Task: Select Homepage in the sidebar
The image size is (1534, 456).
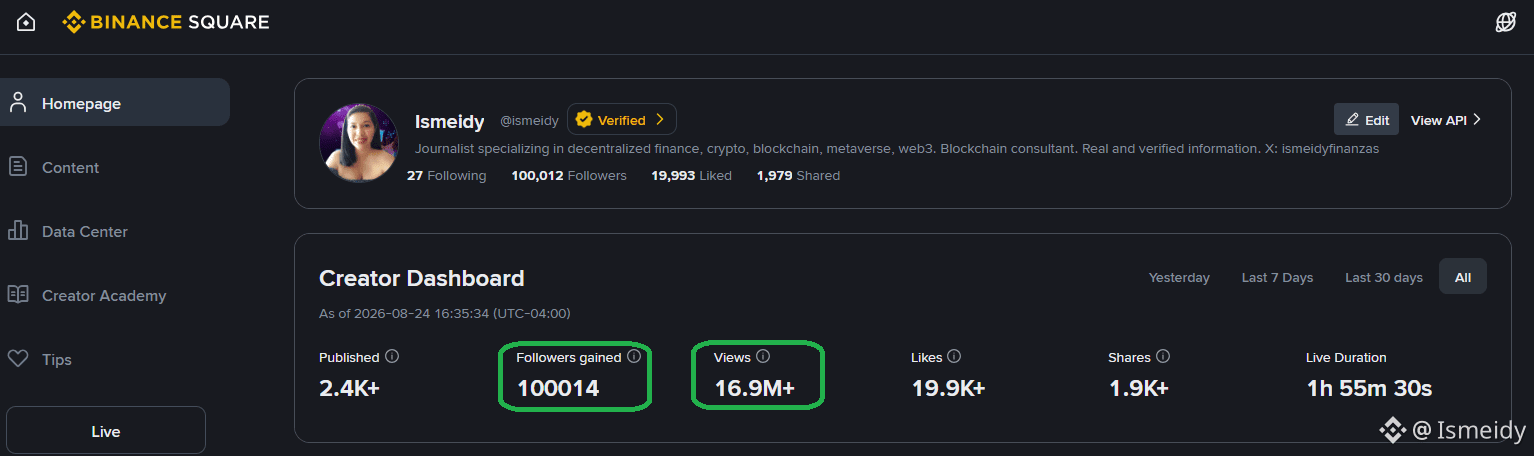Action: pos(114,103)
